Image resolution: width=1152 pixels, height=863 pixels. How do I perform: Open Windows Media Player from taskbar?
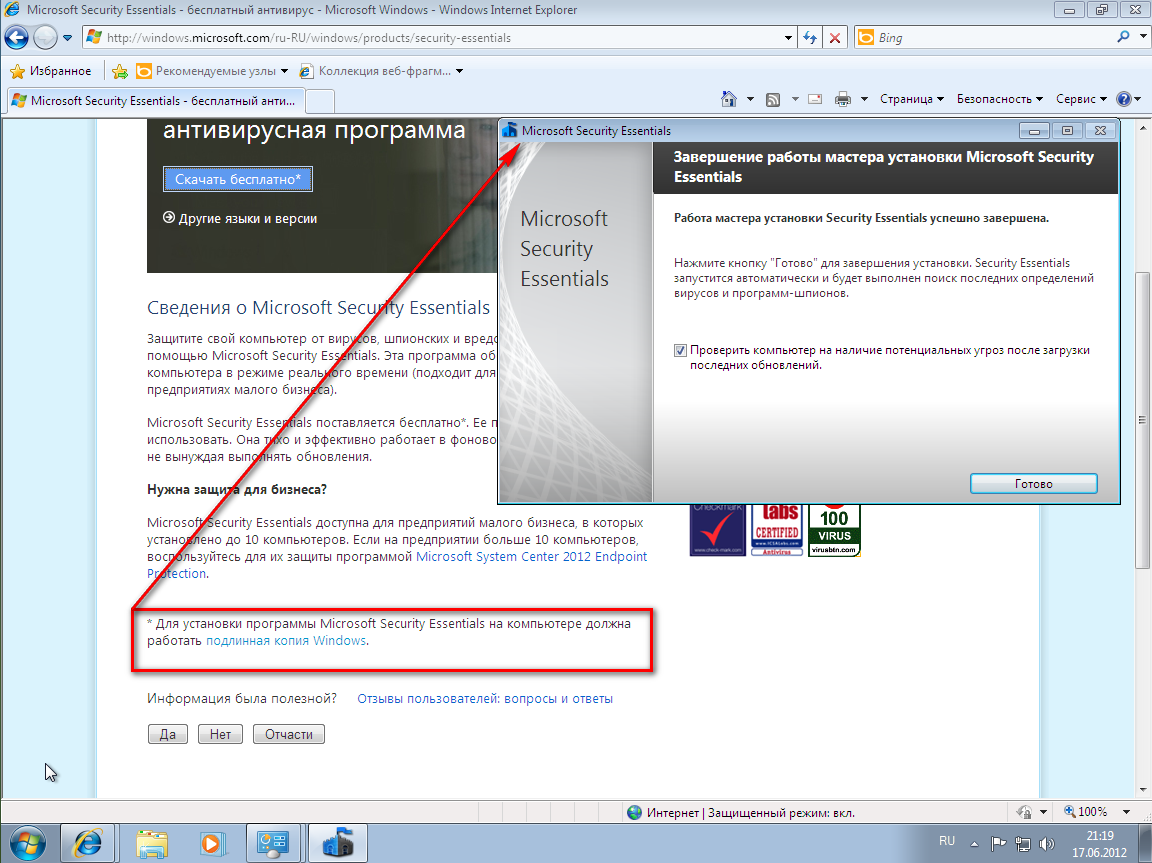pos(212,843)
